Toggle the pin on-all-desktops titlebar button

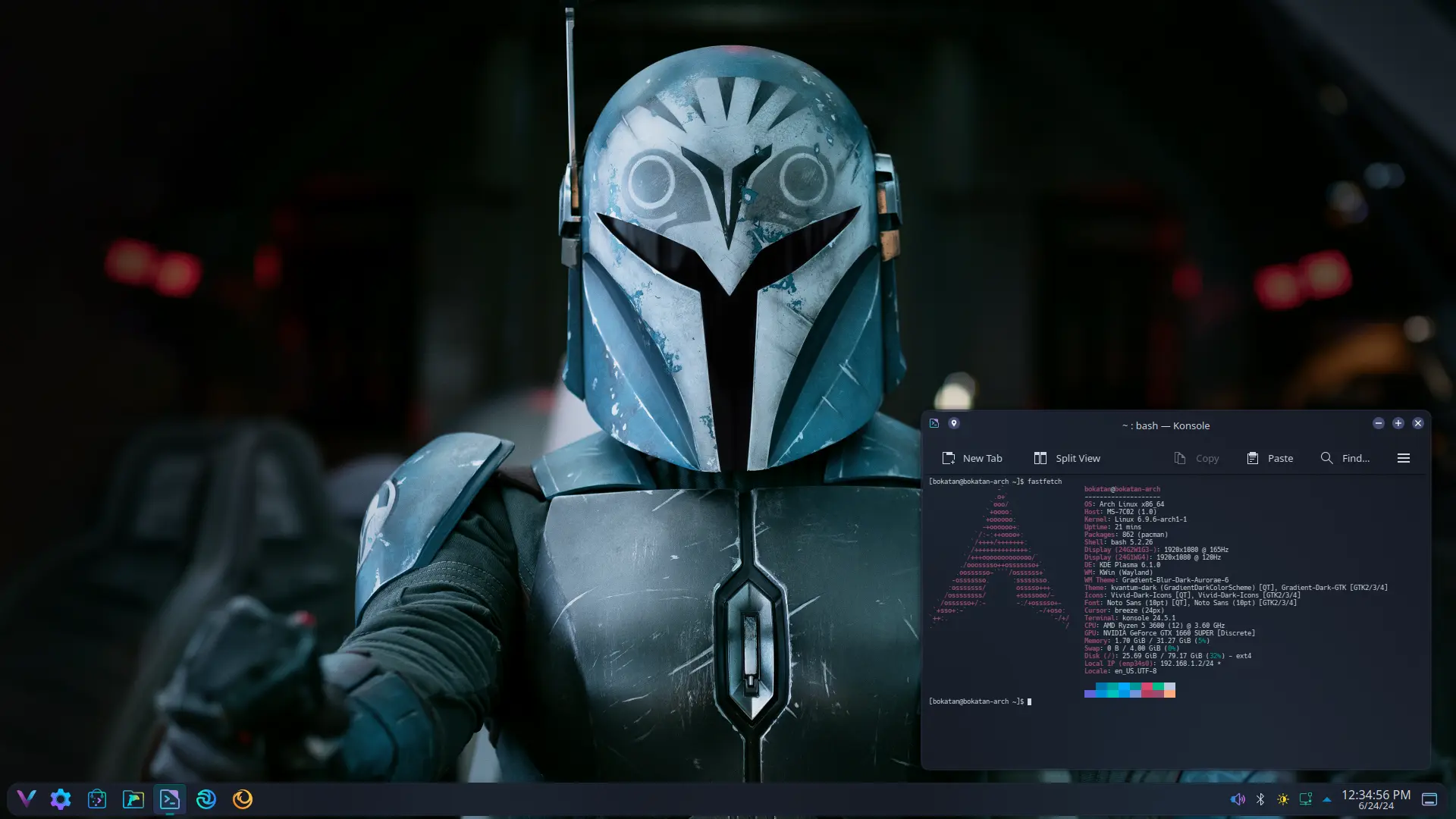954,423
